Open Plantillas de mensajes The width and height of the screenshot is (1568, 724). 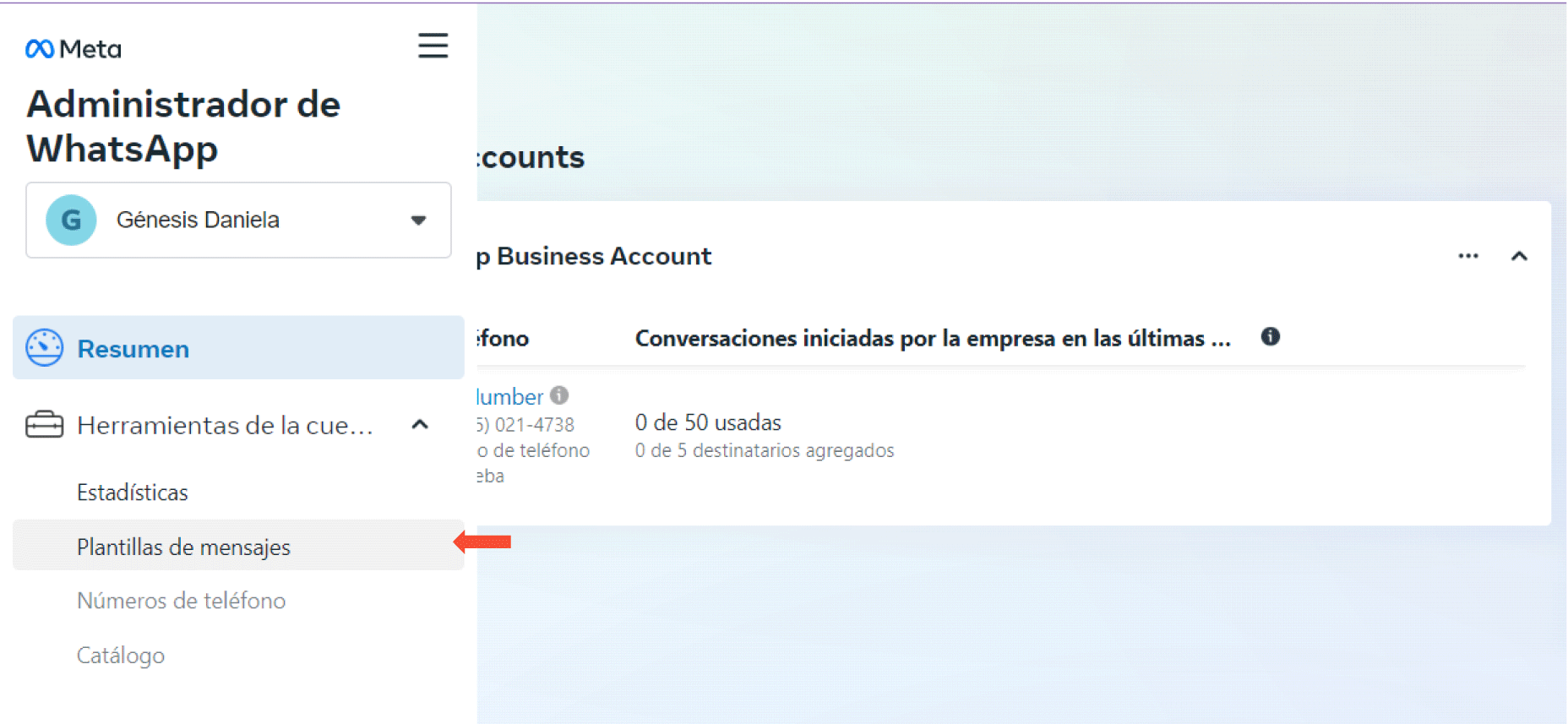point(238,546)
